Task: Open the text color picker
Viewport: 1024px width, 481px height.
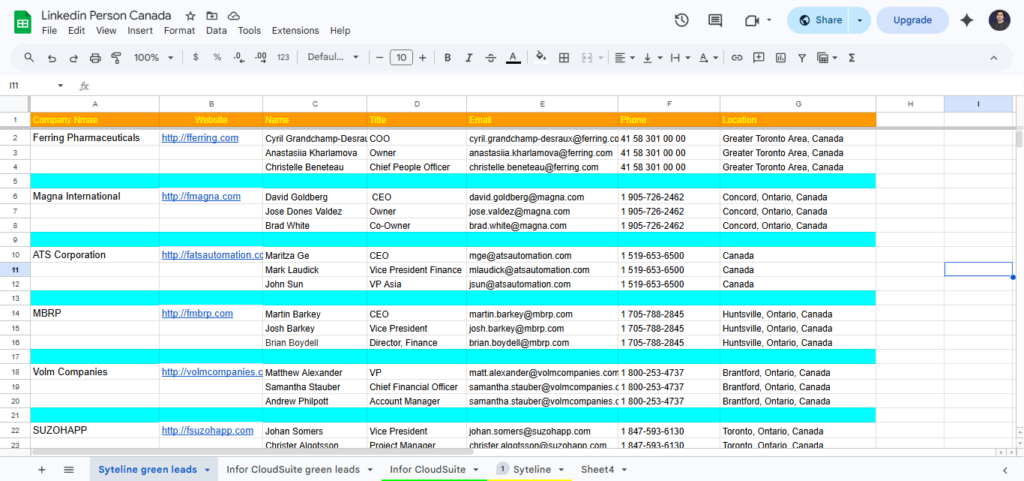Action: pyautogui.click(x=513, y=57)
